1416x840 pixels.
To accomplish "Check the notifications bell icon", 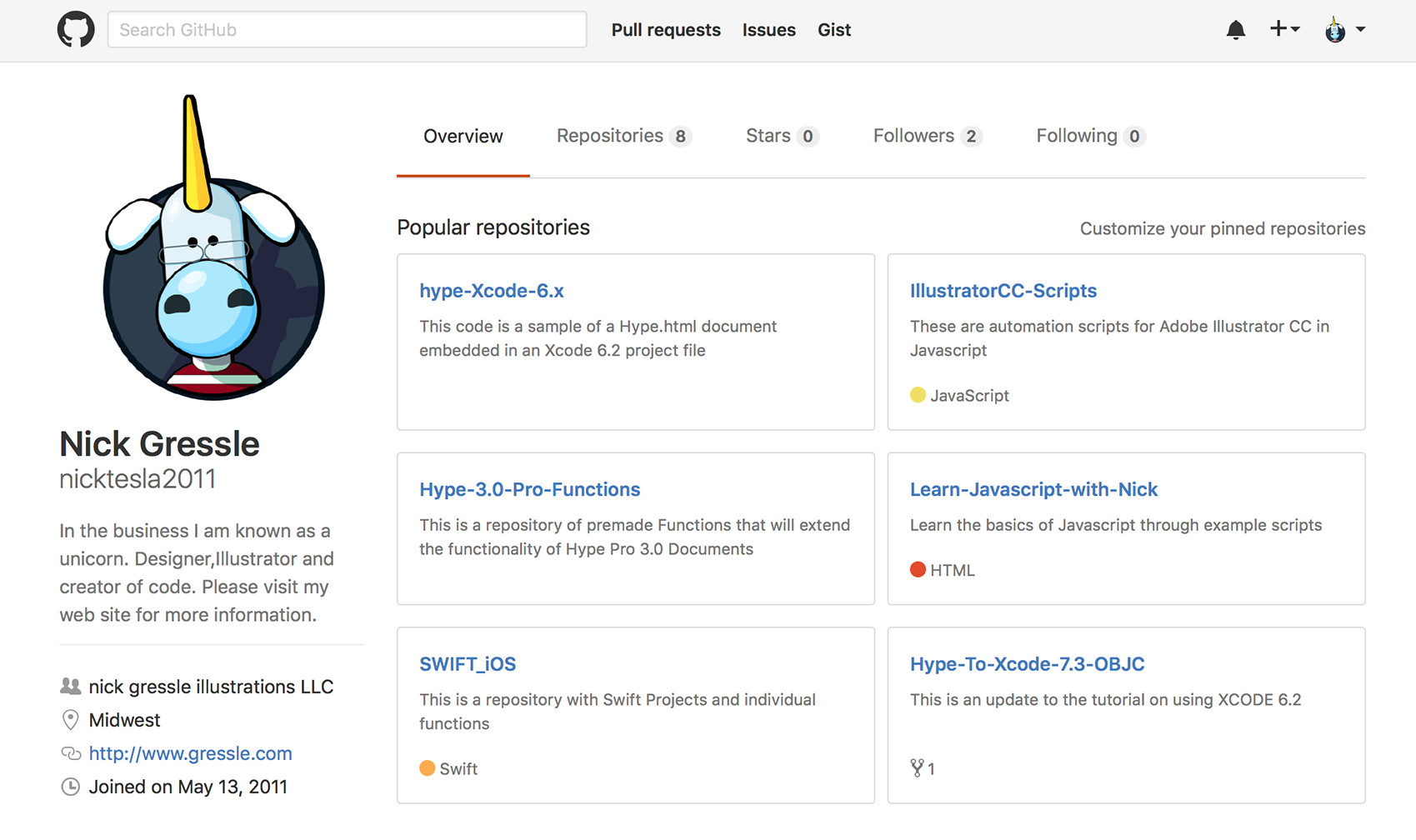I will [1235, 30].
